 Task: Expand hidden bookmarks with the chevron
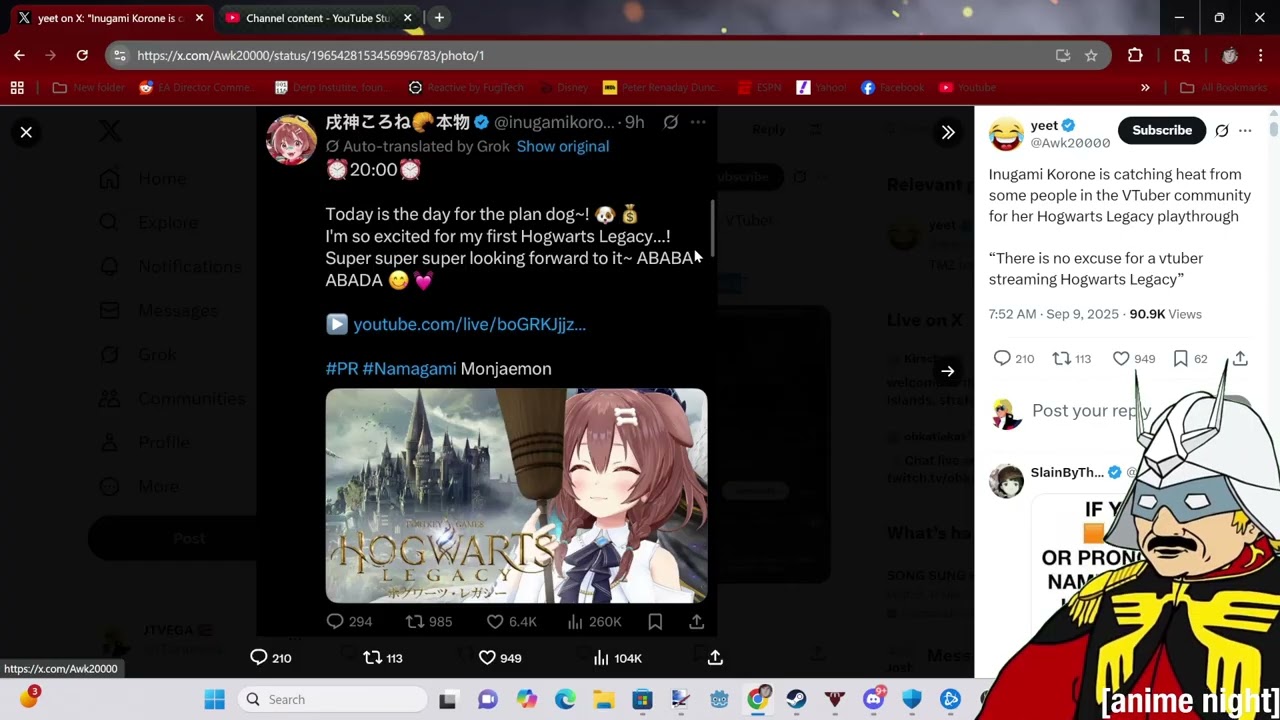(x=1145, y=88)
